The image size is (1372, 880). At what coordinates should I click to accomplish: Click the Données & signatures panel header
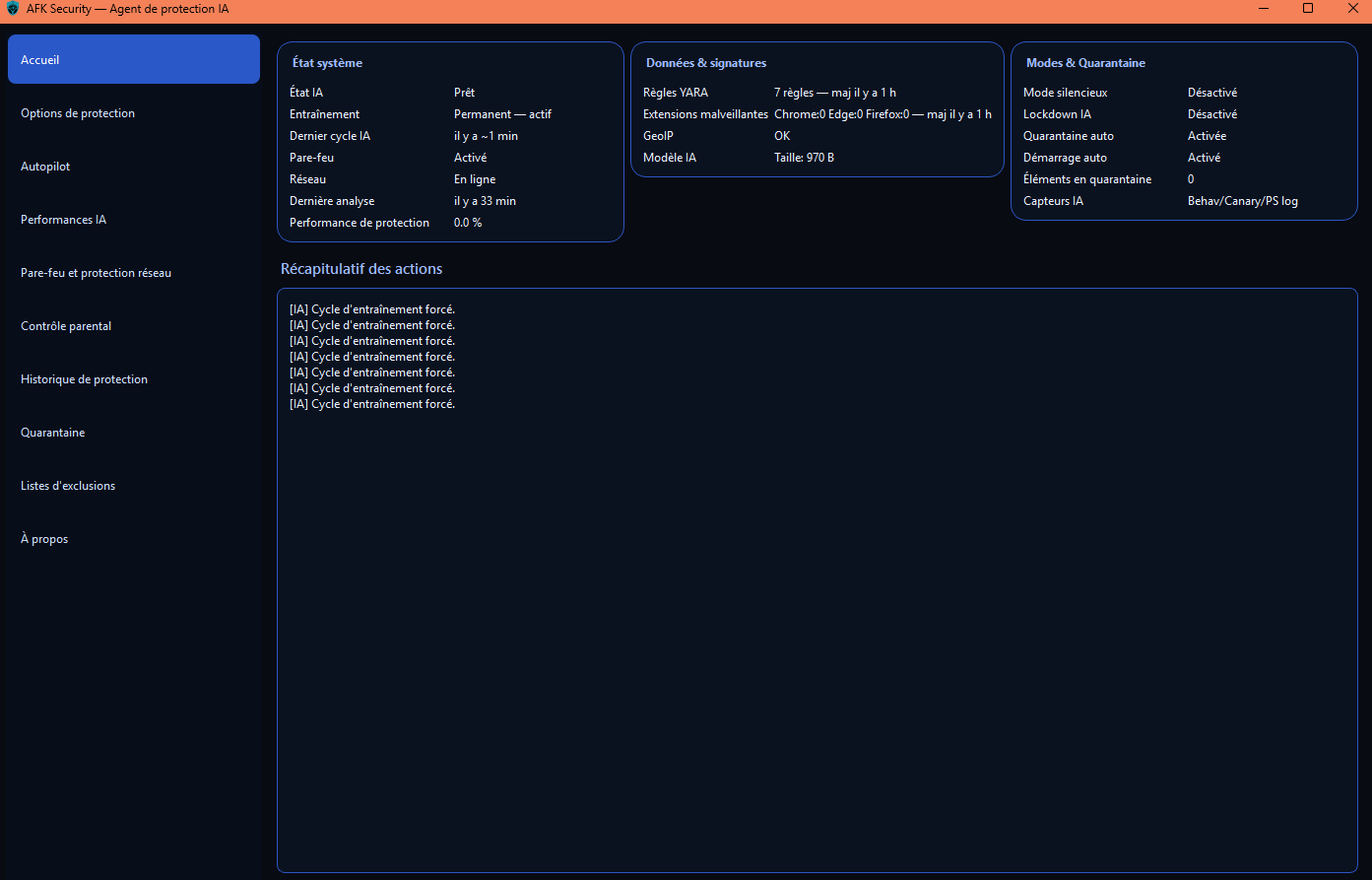point(705,63)
